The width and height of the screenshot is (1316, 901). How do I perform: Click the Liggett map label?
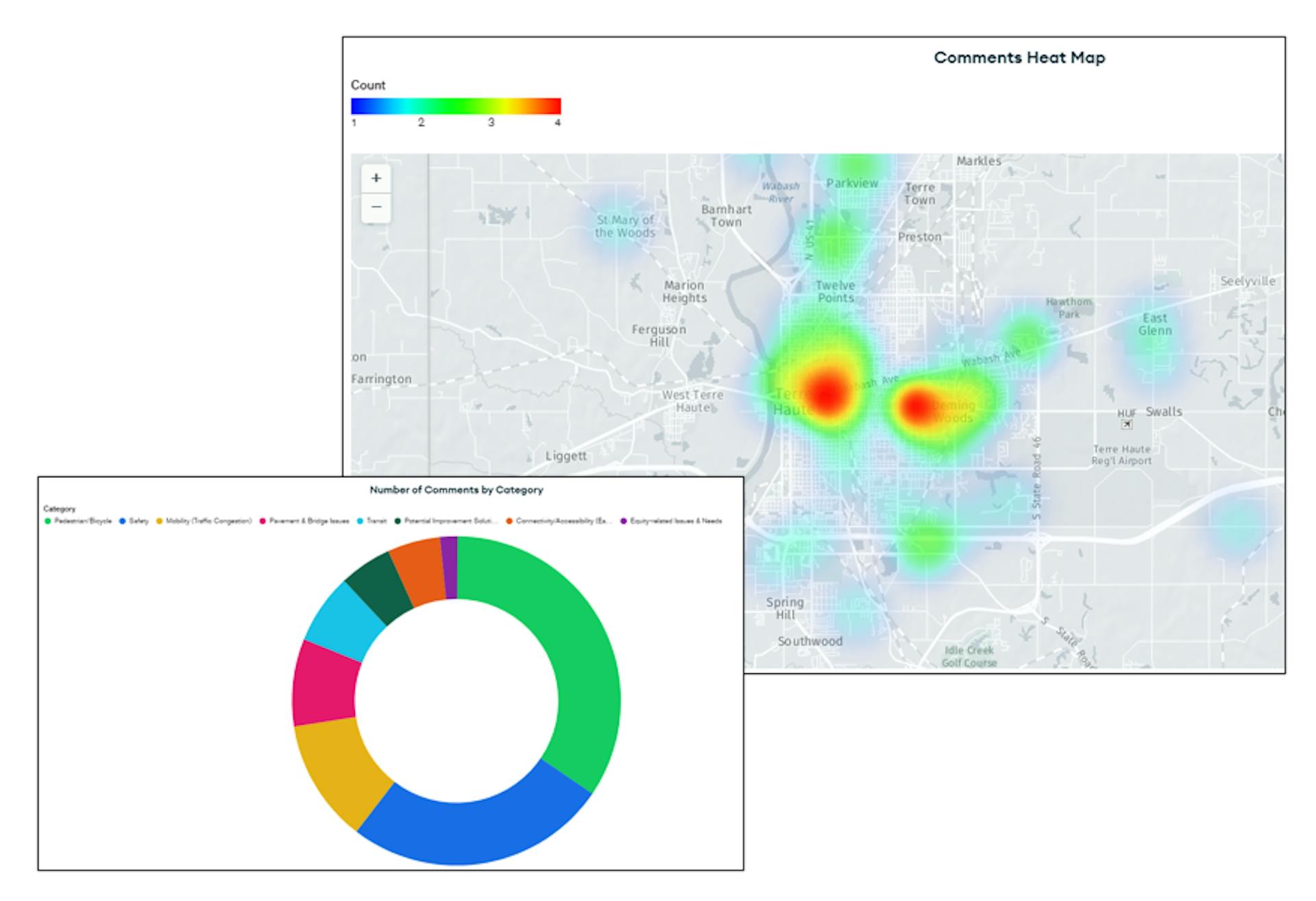(566, 456)
